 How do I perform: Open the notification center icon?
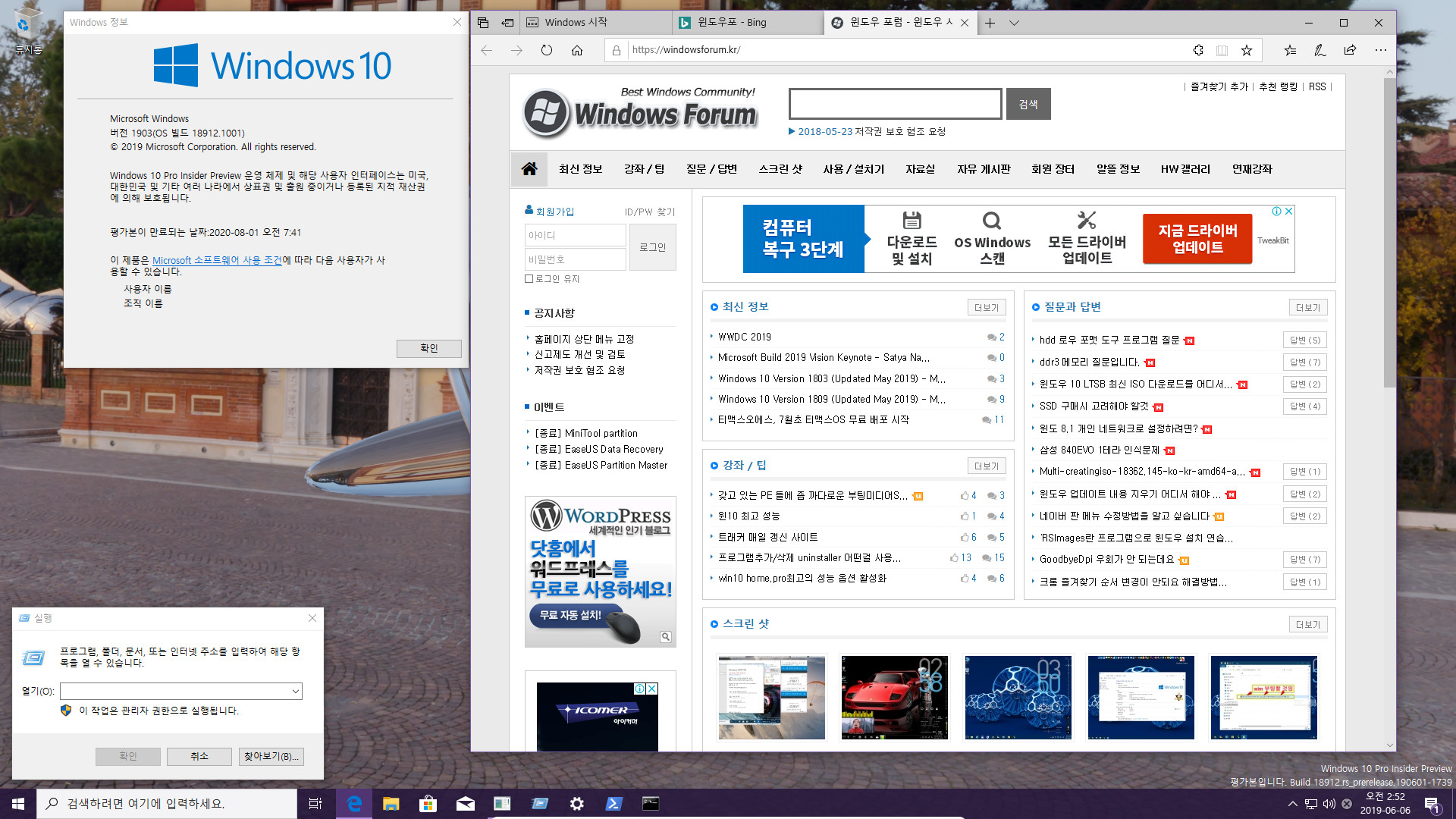[x=1432, y=804]
